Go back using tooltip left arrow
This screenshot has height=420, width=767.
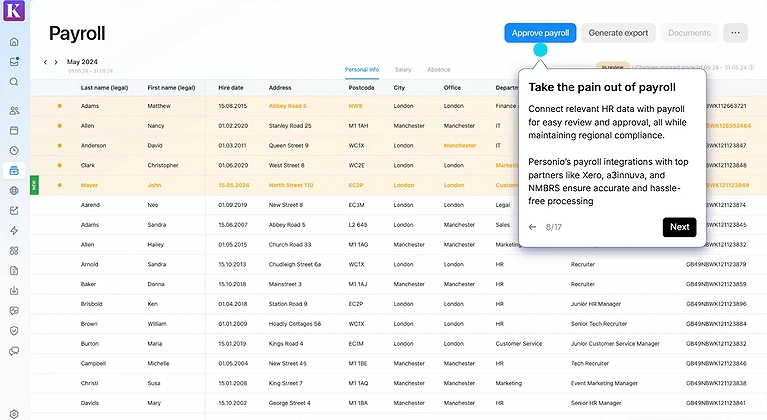533,227
